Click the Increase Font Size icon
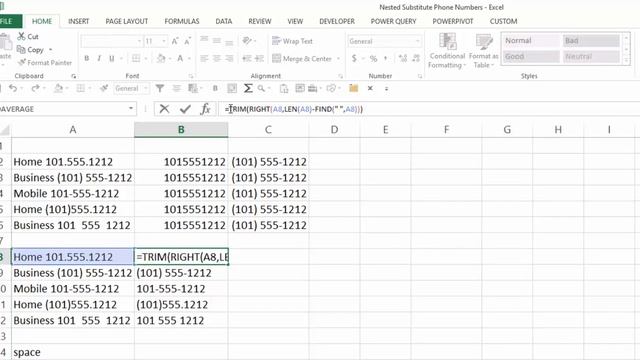This screenshot has width=640, height=360. pyautogui.click(x=175, y=41)
